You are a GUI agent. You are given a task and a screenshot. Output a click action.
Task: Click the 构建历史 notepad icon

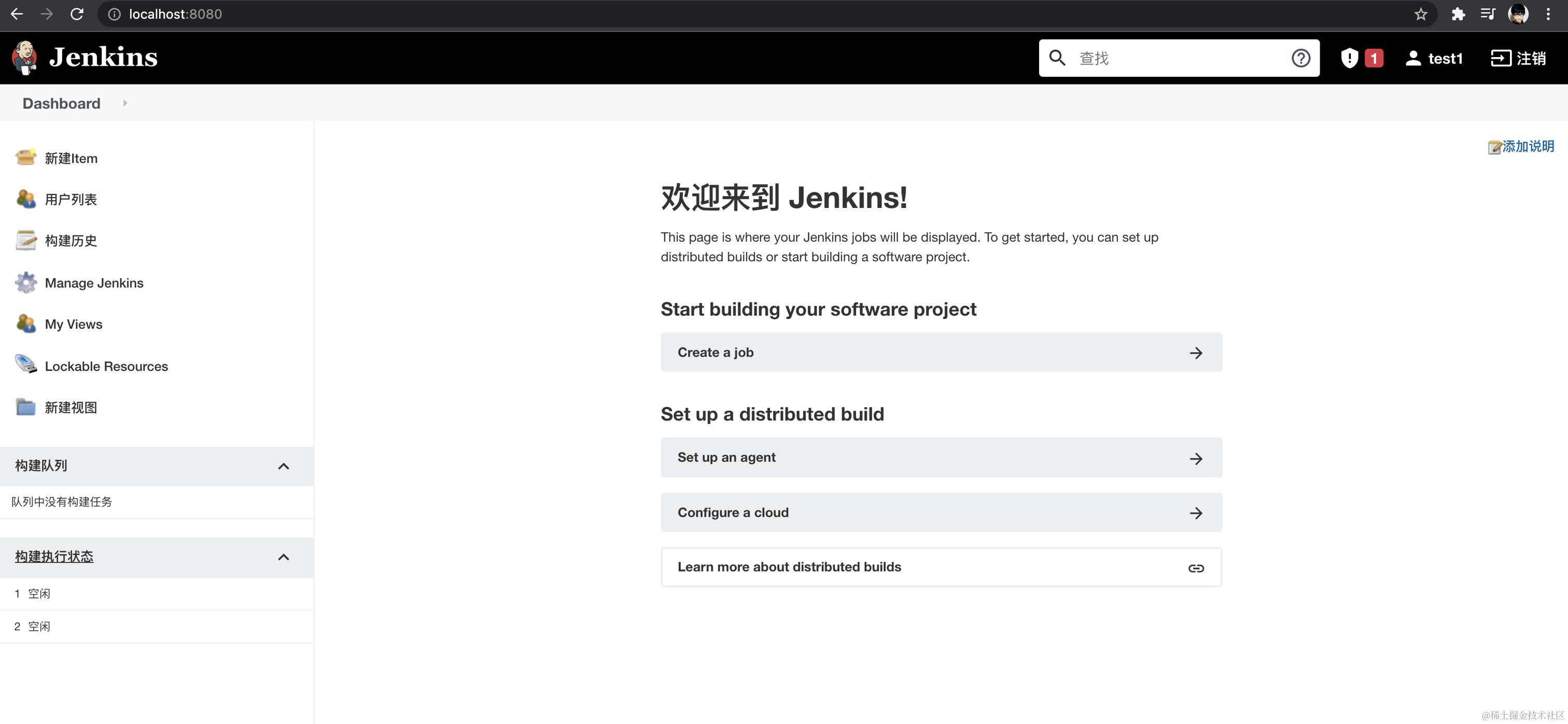coord(25,241)
